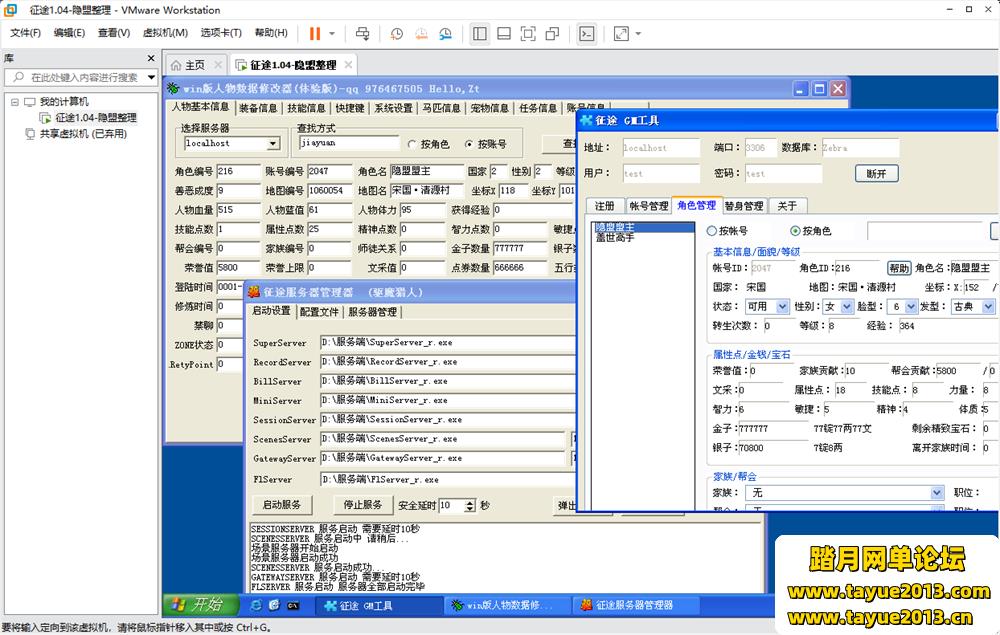The height and width of the screenshot is (635, 1000).
Task: Toggle the library sidebar view icon
Action: (x=480, y=33)
